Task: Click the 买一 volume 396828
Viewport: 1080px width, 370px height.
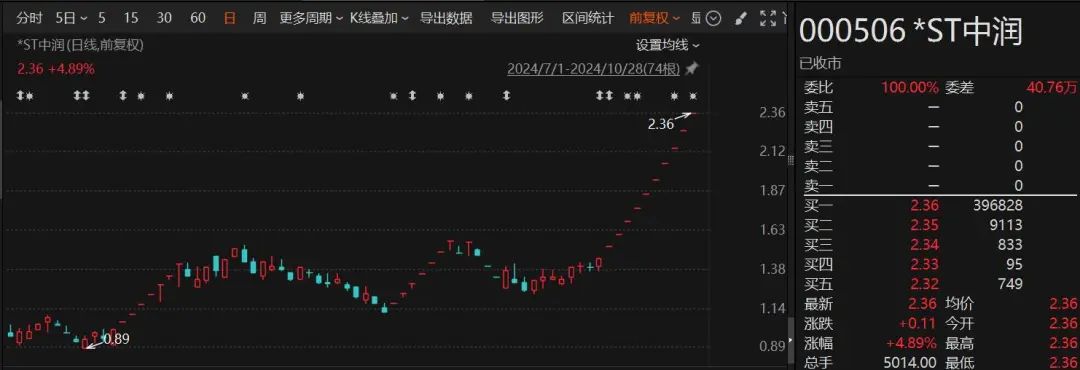Action: click(997, 205)
